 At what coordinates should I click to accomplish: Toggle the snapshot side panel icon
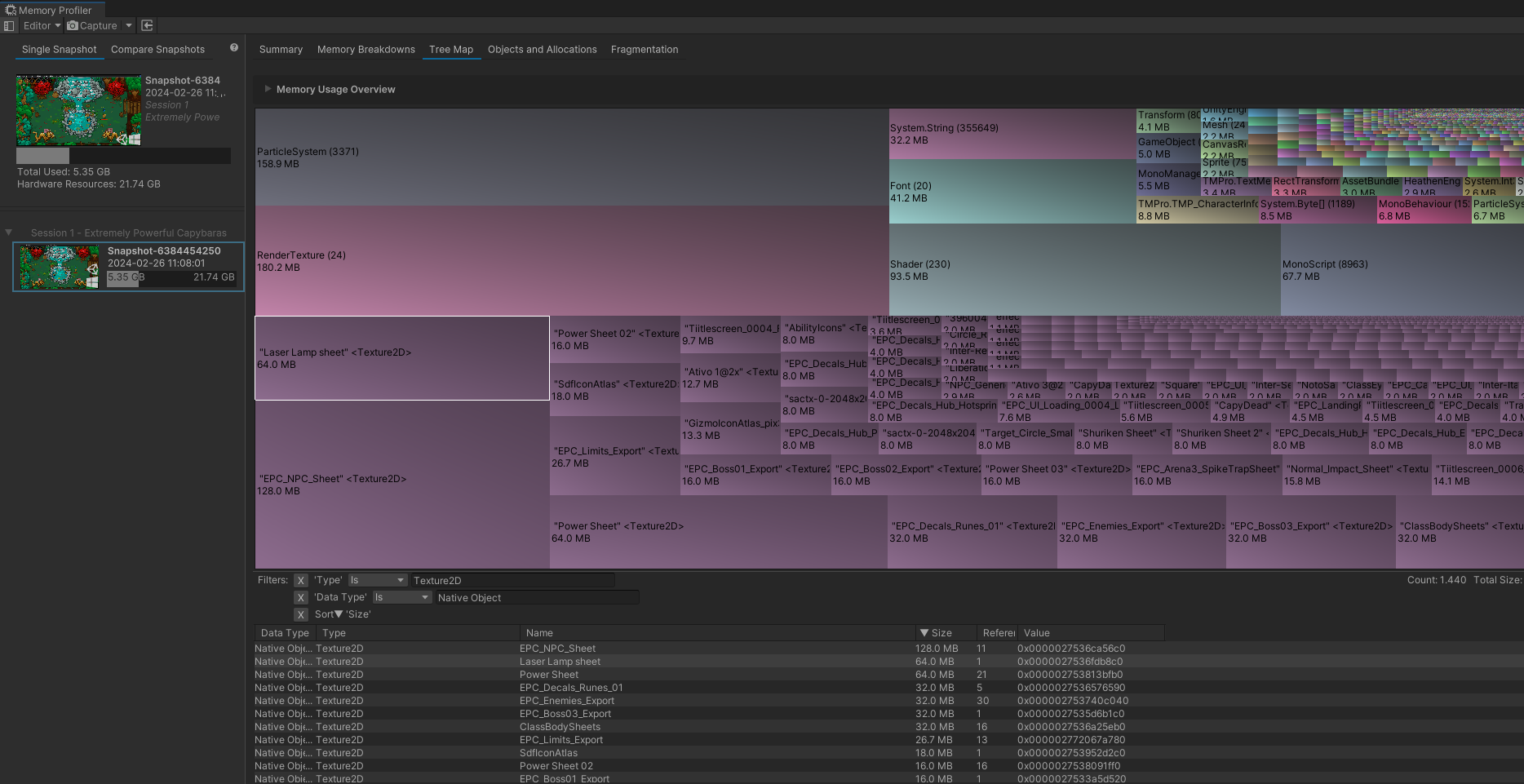coord(9,26)
